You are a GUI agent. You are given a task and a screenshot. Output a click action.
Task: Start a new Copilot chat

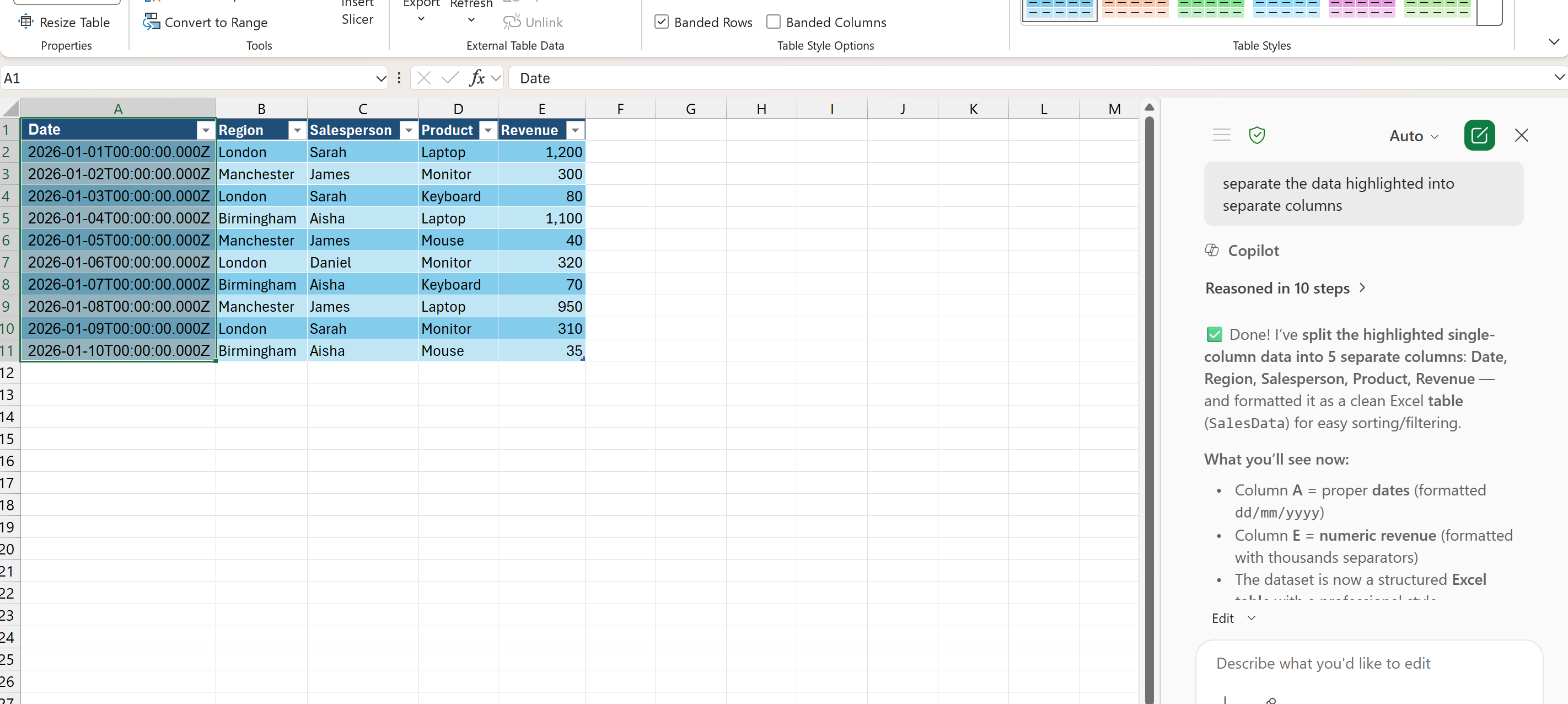tap(1479, 135)
